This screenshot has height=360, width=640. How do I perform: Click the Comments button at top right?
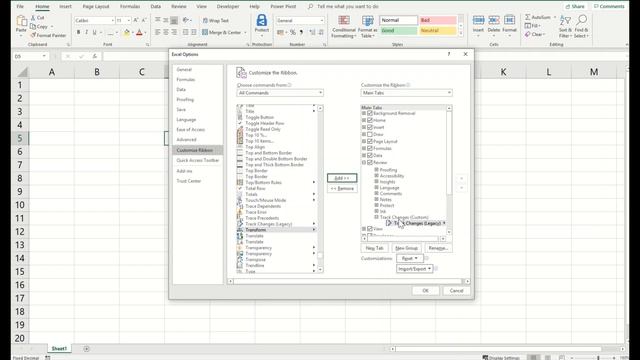click(609, 7)
